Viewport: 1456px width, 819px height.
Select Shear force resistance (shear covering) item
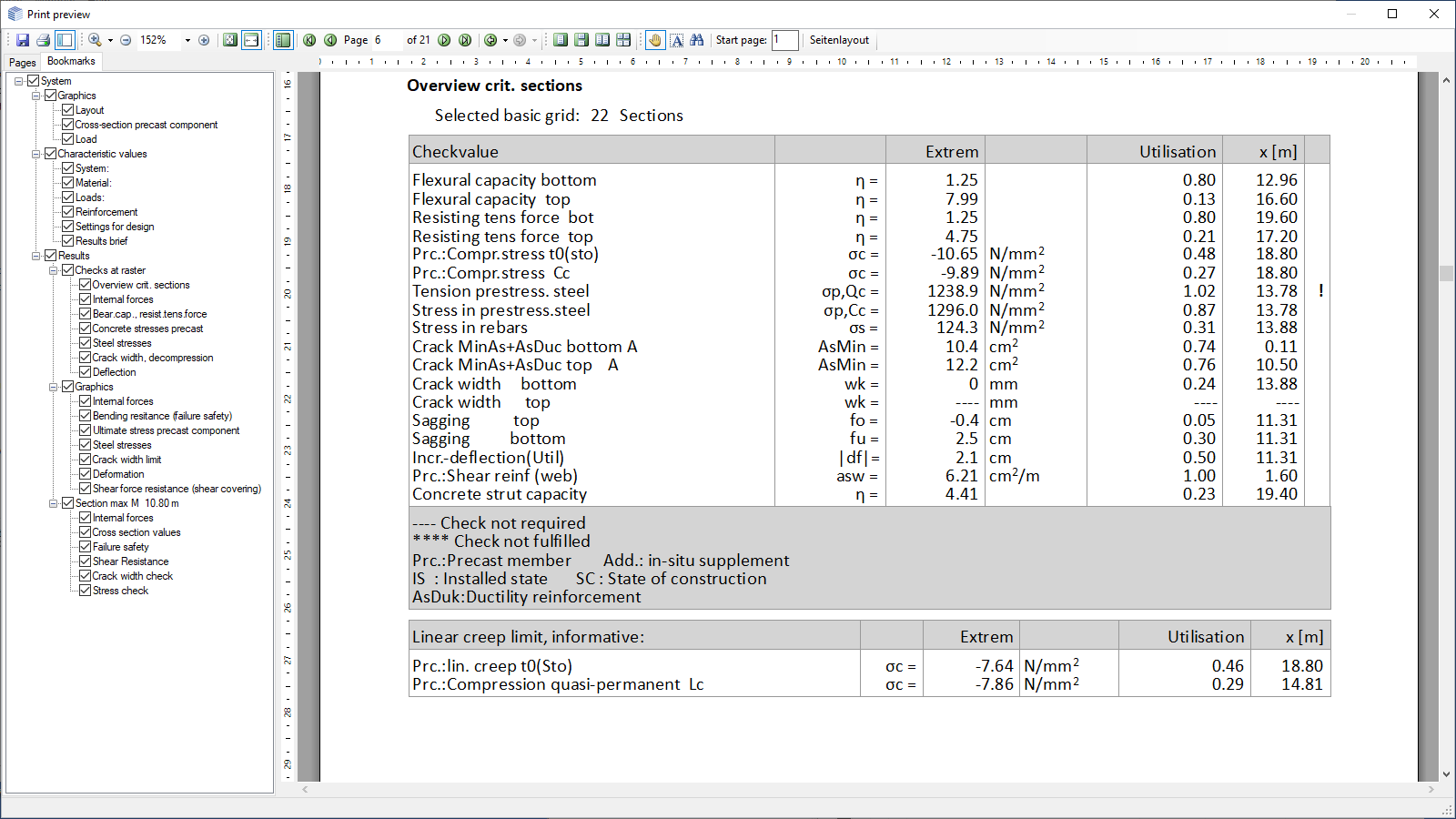[x=177, y=489]
